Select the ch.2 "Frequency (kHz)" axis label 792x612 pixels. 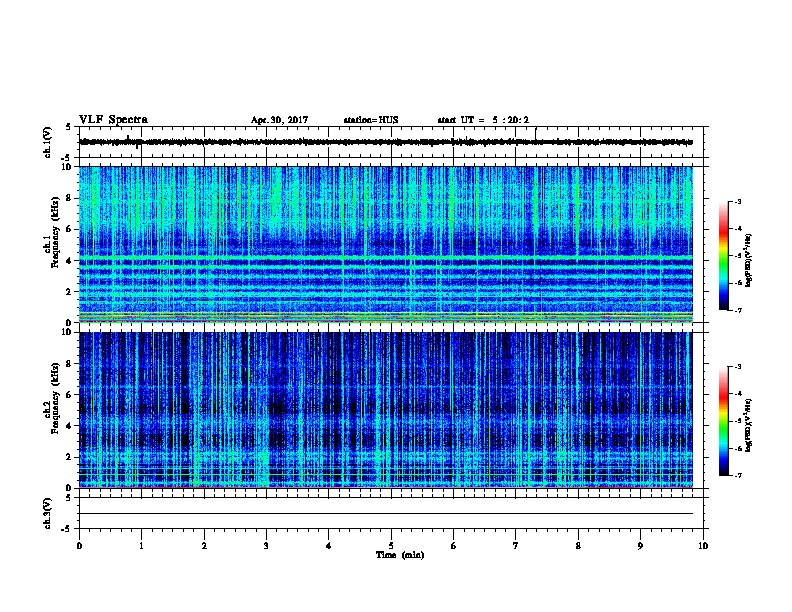55,398
